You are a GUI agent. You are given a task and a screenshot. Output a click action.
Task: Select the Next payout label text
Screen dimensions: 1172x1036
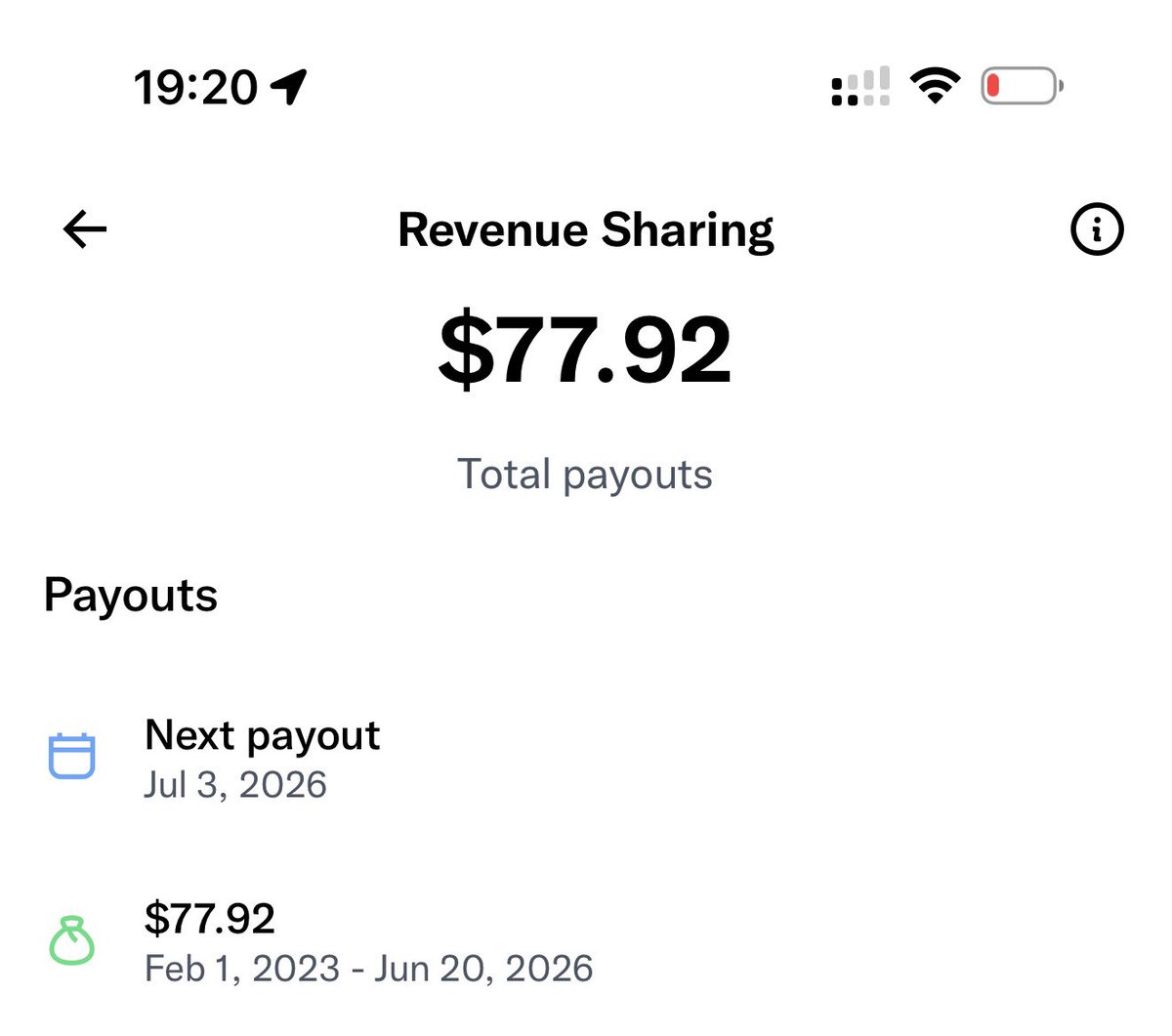pos(262,736)
